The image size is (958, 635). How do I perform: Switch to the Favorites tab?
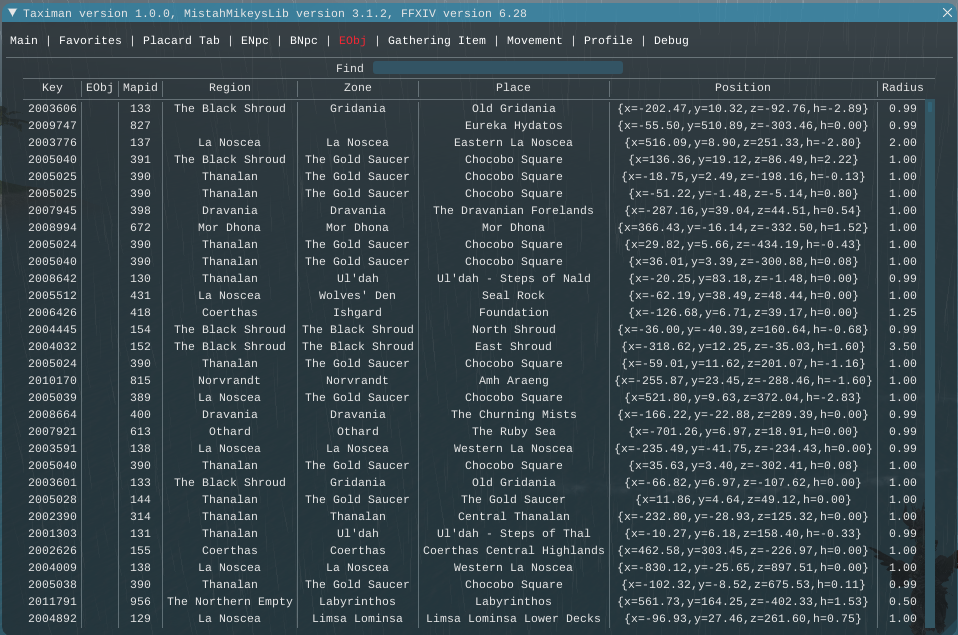click(90, 40)
